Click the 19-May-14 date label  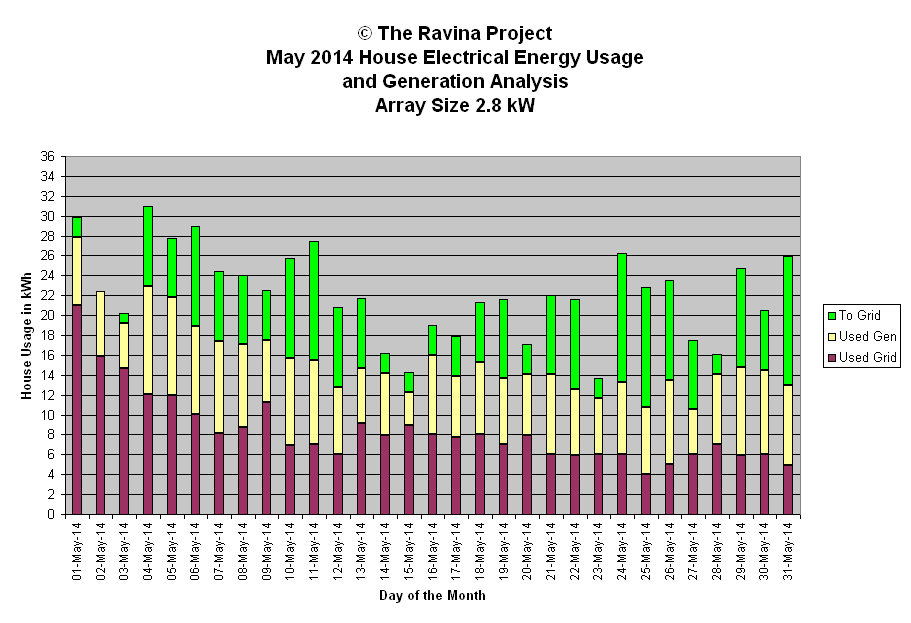[503, 551]
